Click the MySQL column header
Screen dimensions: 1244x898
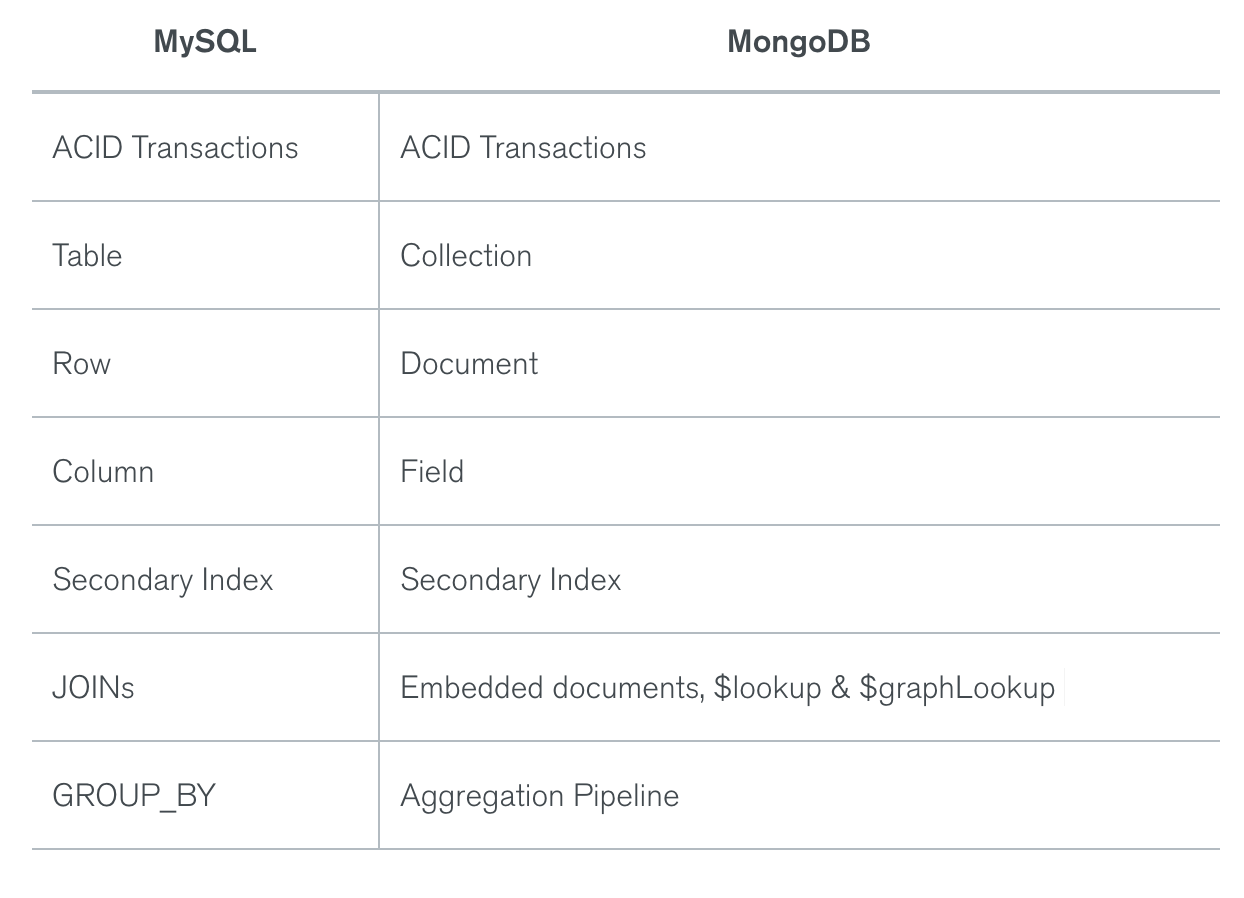coord(204,42)
